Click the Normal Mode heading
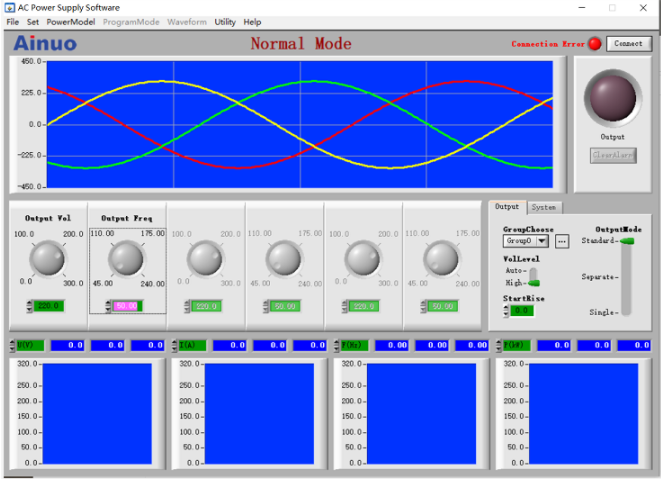This screenshot has width=661, height=480. [x=301, y=44]
